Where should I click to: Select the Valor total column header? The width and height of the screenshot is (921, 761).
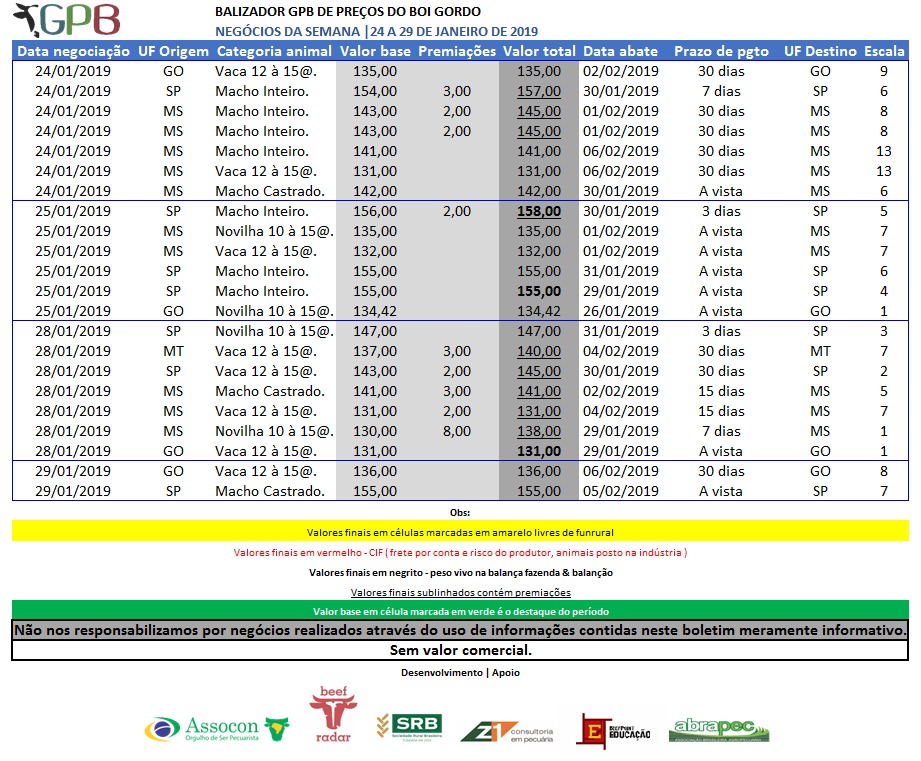point(539,50)
